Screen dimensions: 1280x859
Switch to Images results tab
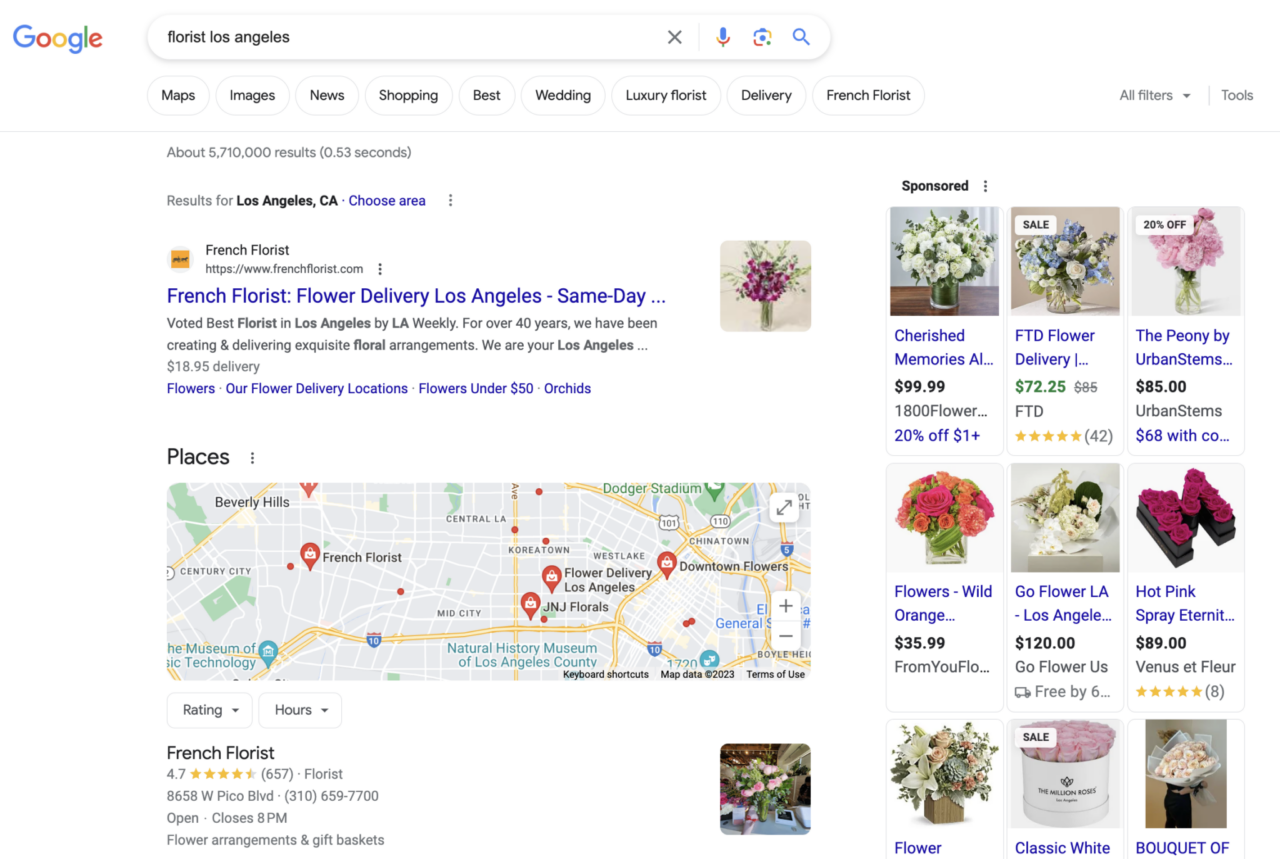252,95
